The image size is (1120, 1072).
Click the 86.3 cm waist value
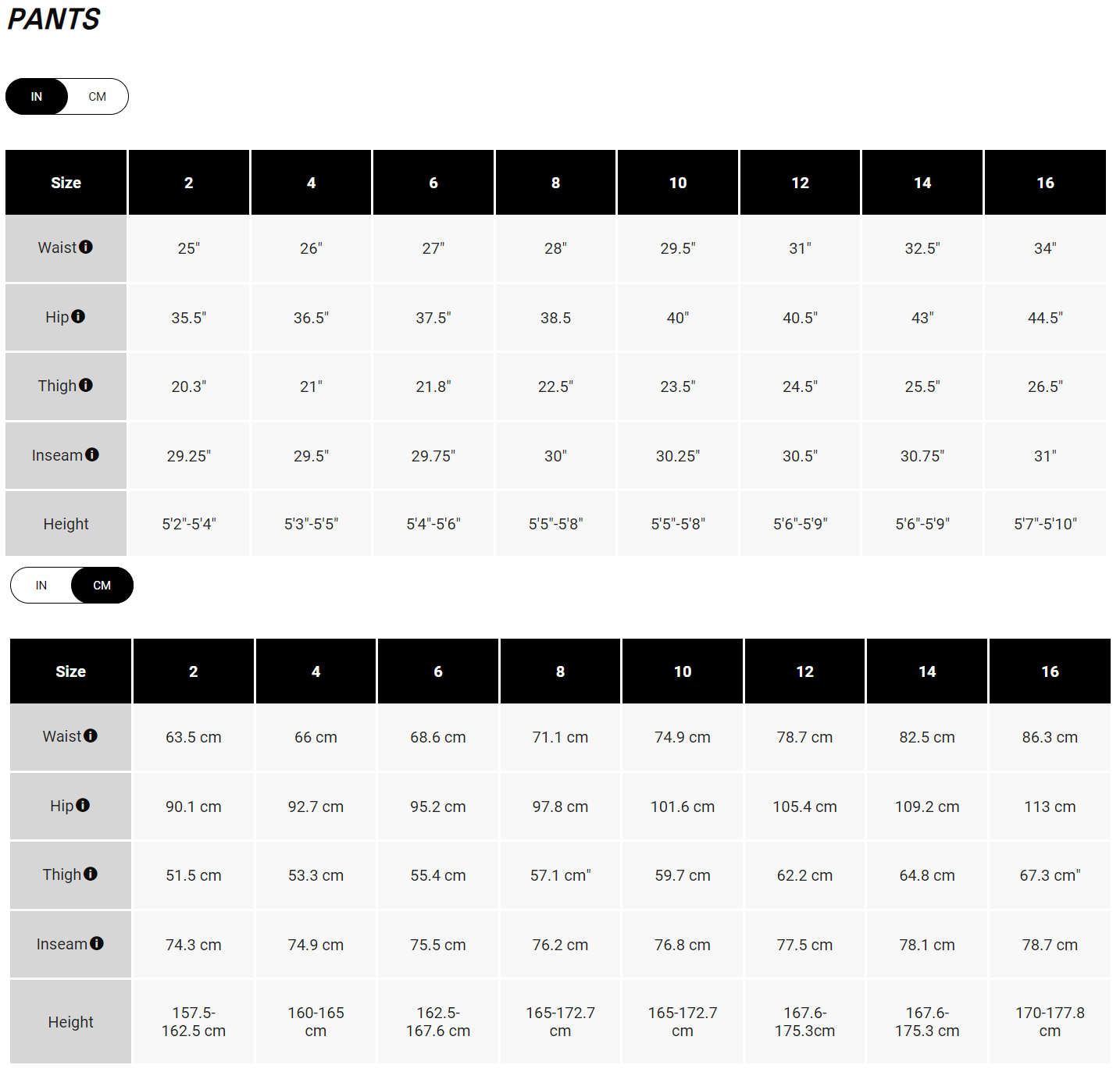[1050, 736]
